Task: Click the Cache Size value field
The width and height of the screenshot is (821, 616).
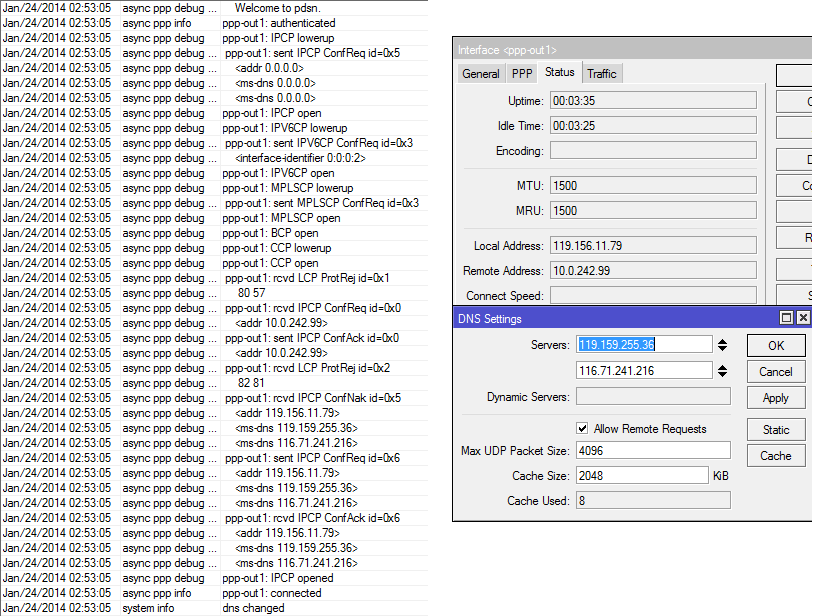Action: (652, 476)
